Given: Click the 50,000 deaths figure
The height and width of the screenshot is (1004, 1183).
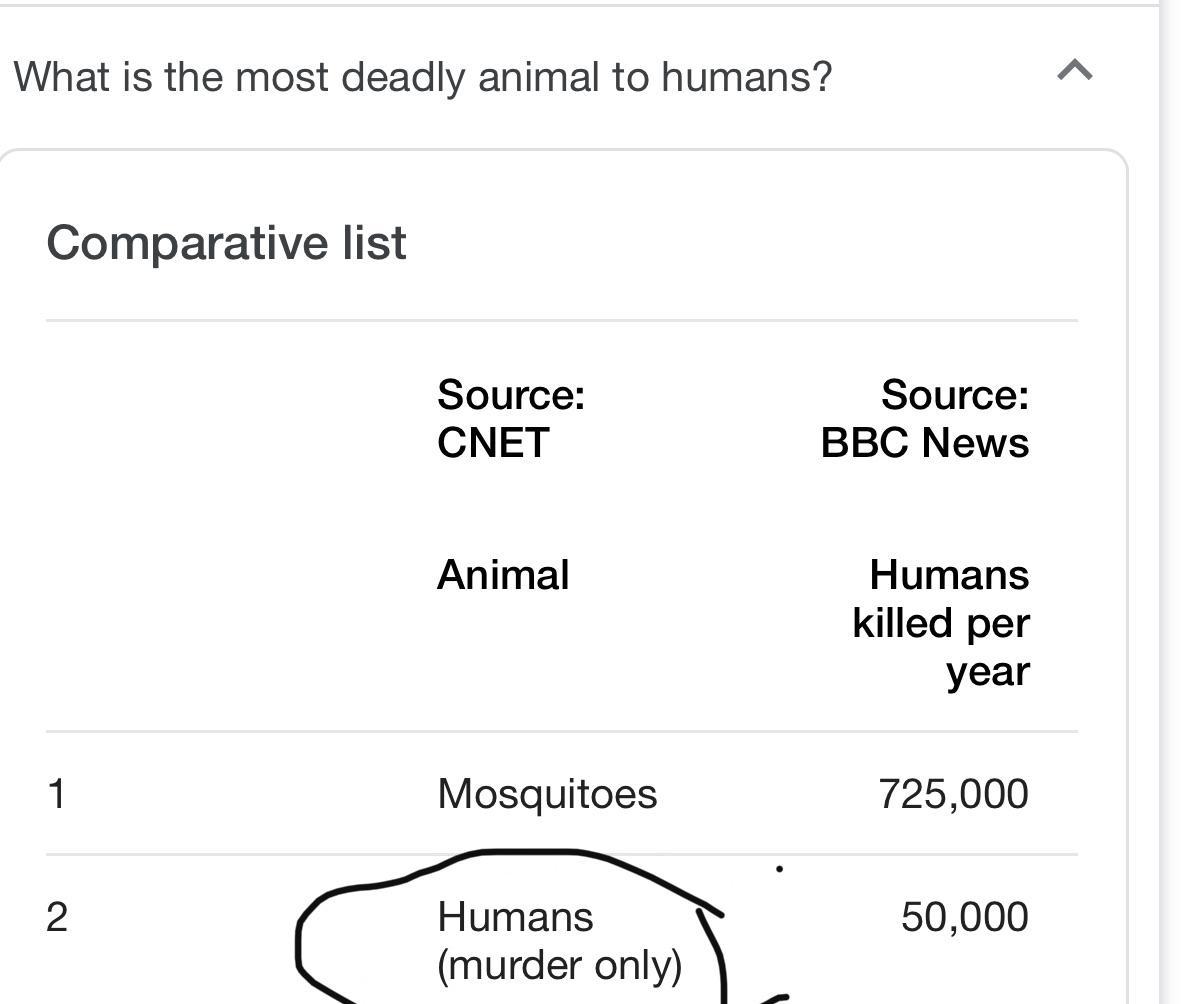Looking at the screenshot, I should 964,917.
